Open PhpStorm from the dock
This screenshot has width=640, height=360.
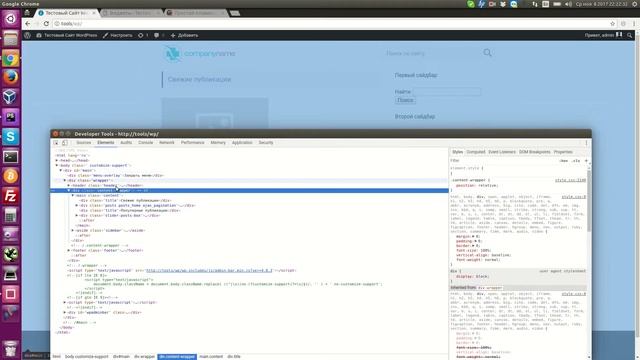coord(11,117)
